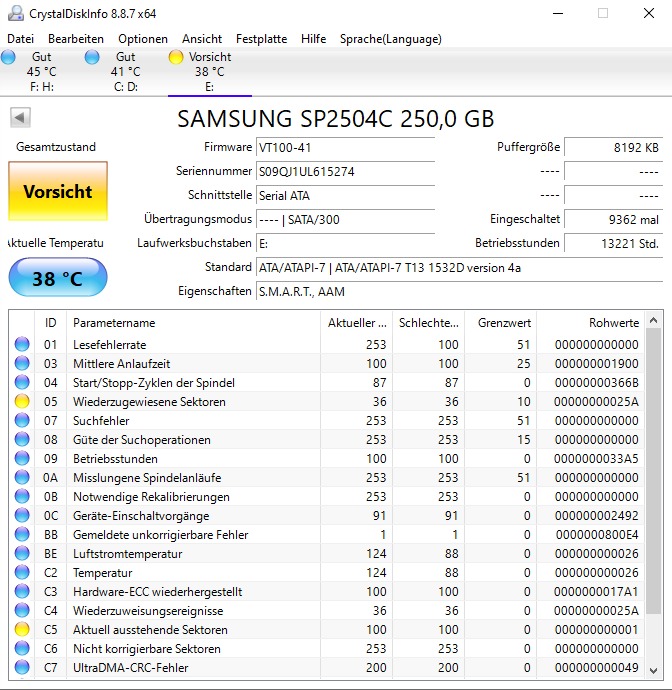Click the Rohwerte column header
This screenshot has width=672, height=690.
(591, 323)
